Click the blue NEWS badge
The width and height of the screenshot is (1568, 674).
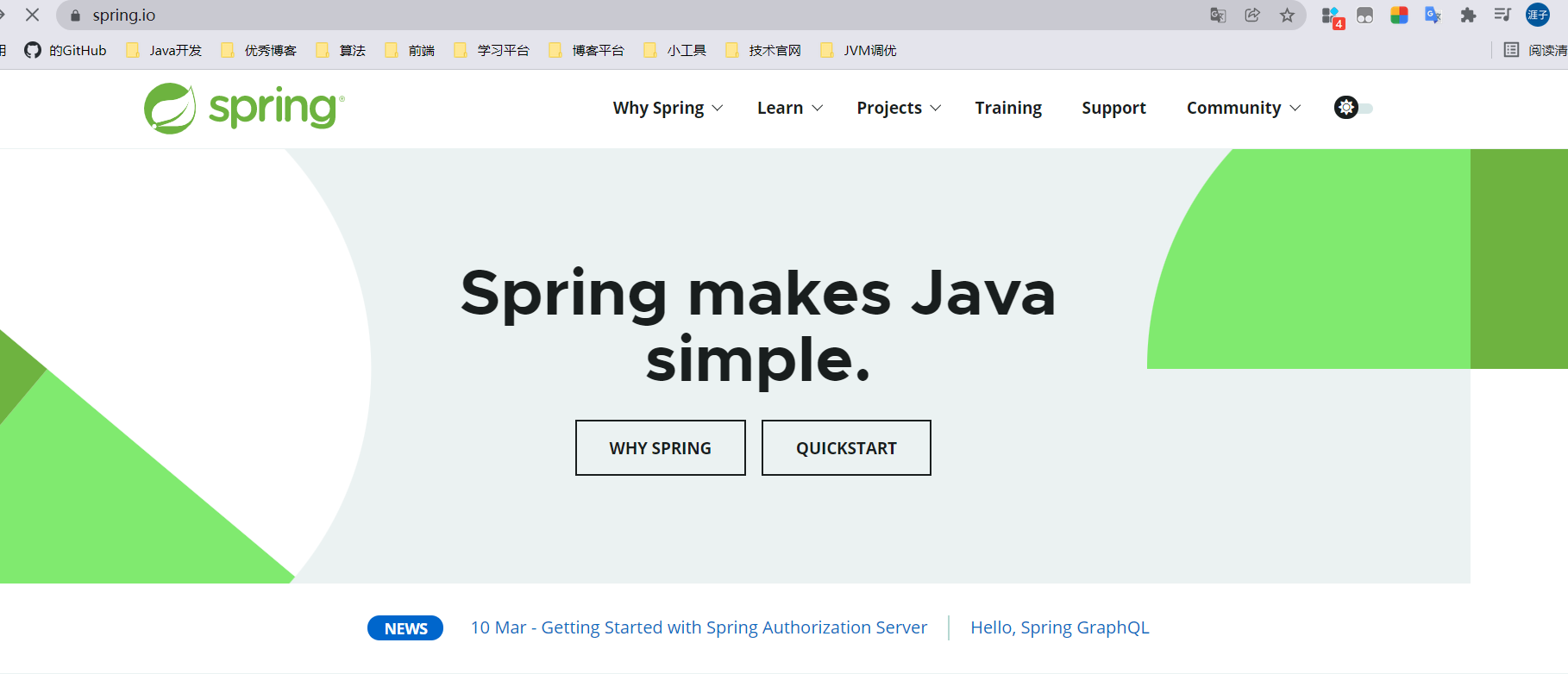[x=405, y=628]
